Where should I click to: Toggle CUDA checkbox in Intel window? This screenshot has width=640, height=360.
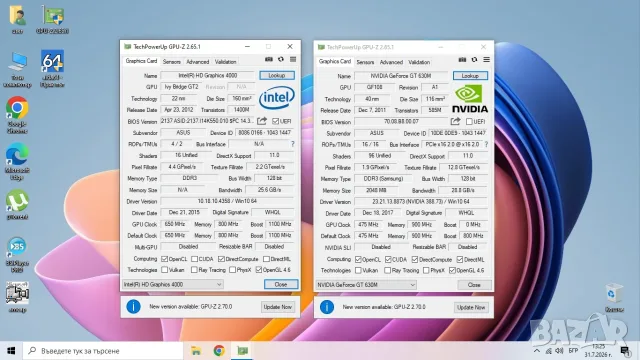click(x=195, y=259)
